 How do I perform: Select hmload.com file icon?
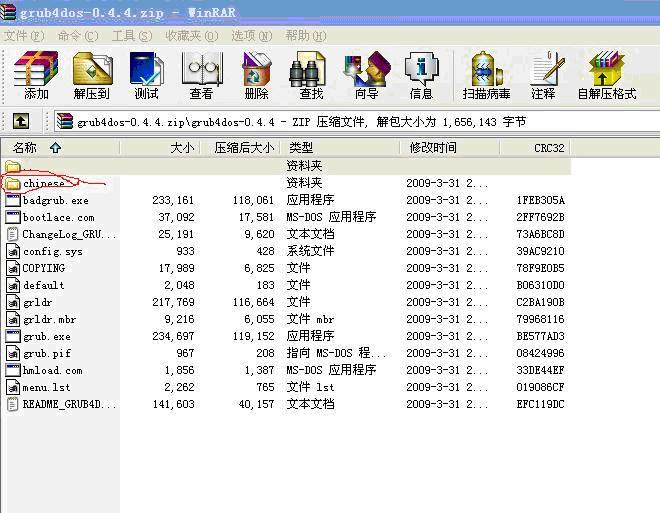(x=13, y=370)
